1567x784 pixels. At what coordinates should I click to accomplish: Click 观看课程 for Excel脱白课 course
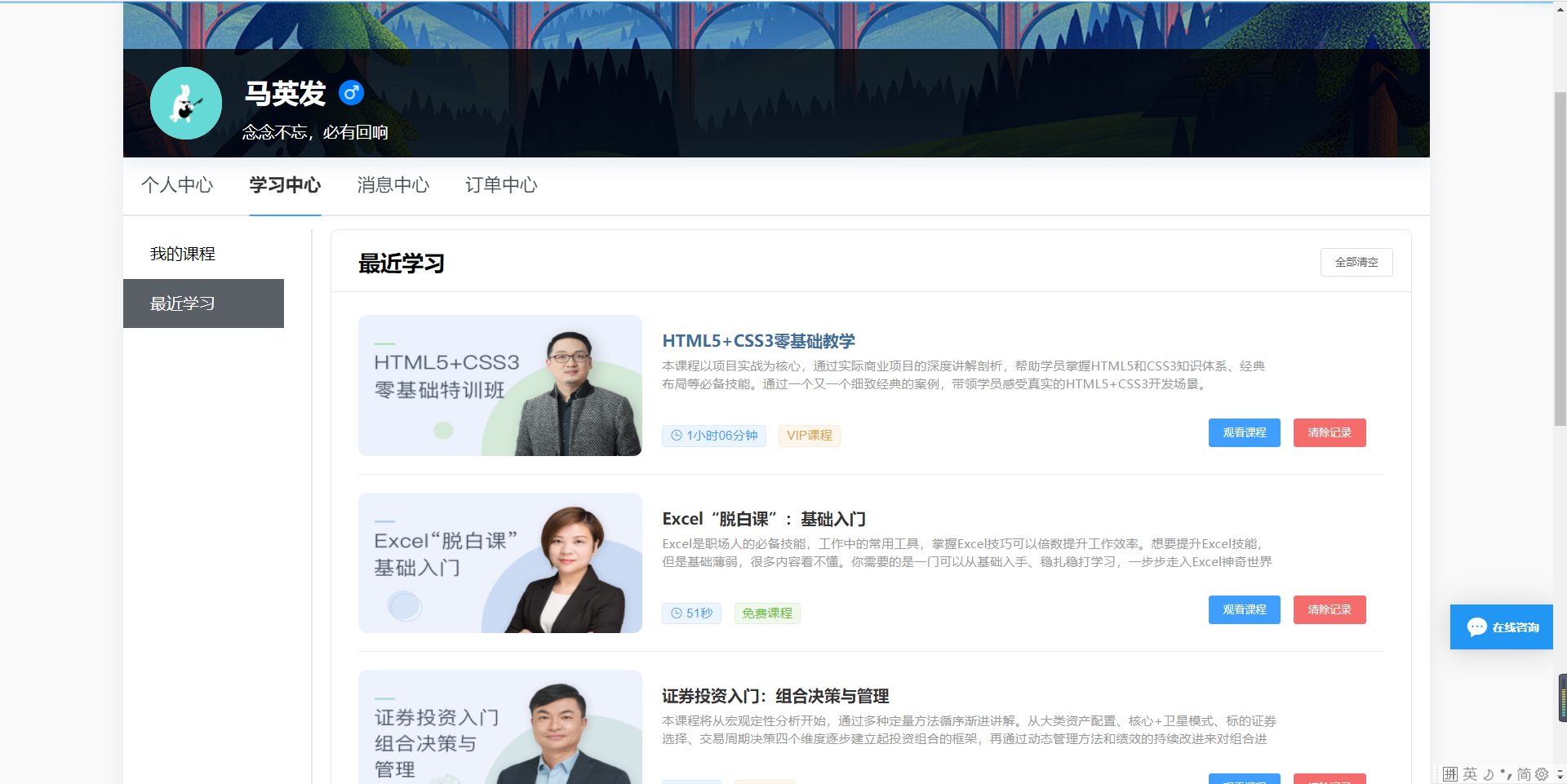point(1245,609)
